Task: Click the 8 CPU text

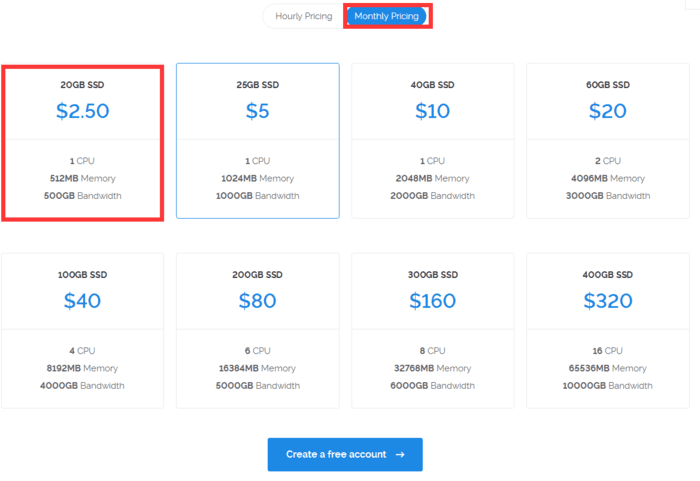Action: click(x=433, y=351)
